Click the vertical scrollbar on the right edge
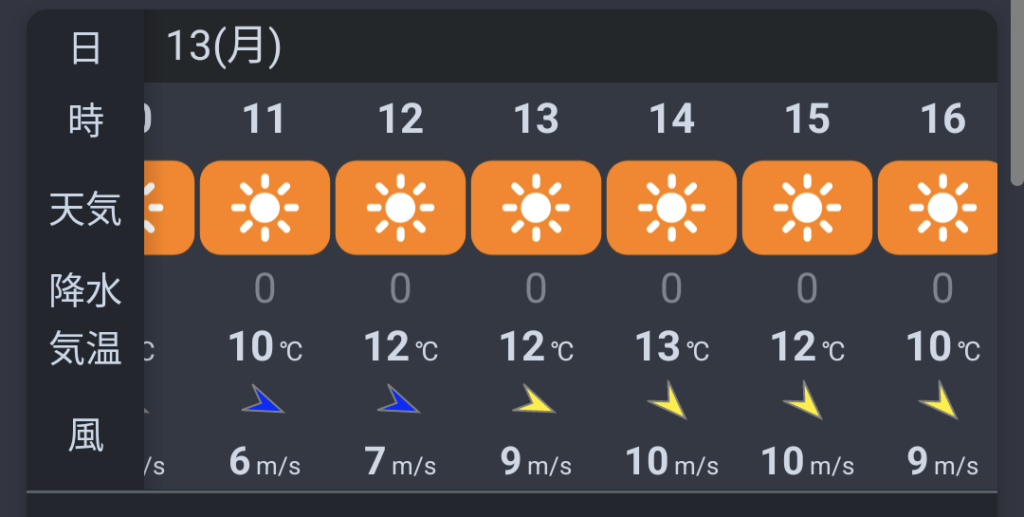Viewport: 1024px width, 517px height. click(x=1017, y=100)
